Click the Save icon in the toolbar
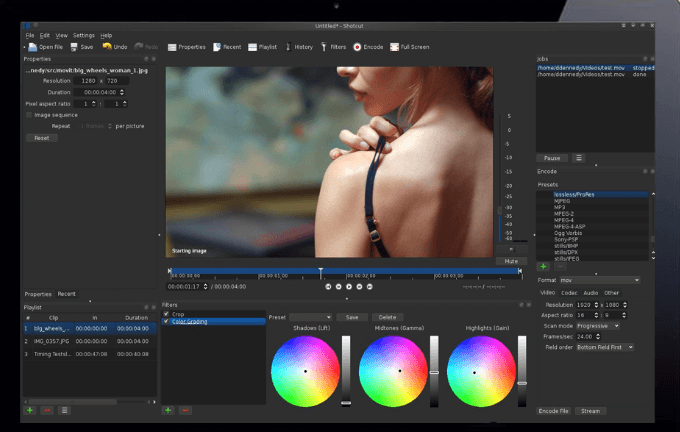 [73, 47]
